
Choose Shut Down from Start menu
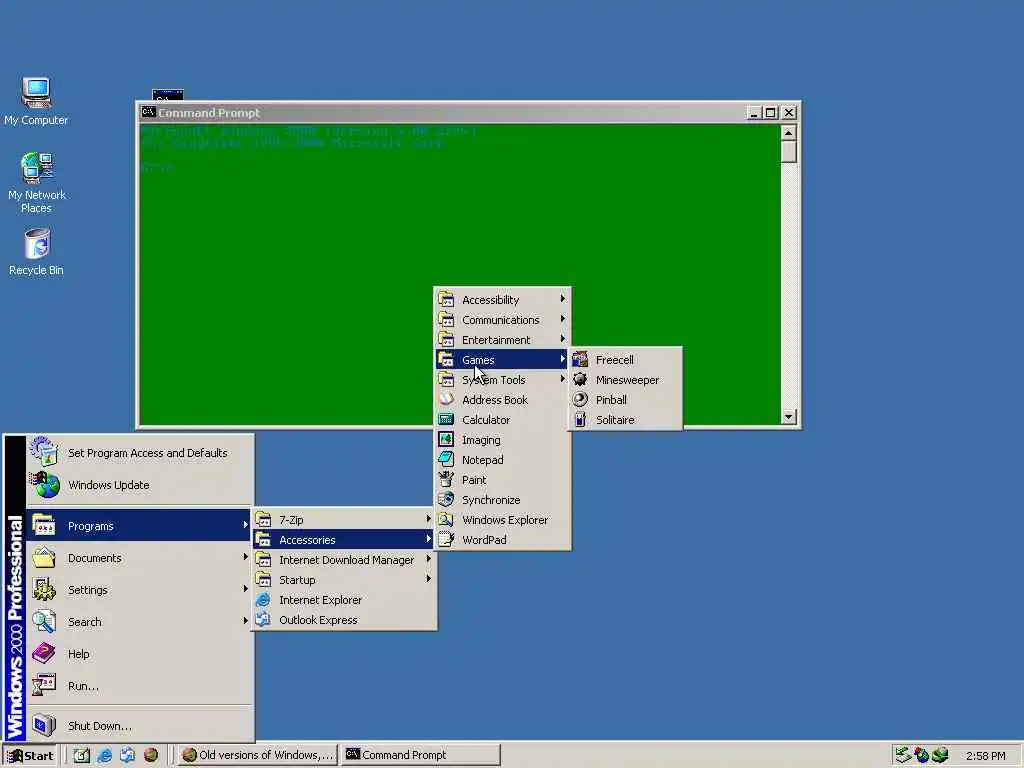[138, 726]
